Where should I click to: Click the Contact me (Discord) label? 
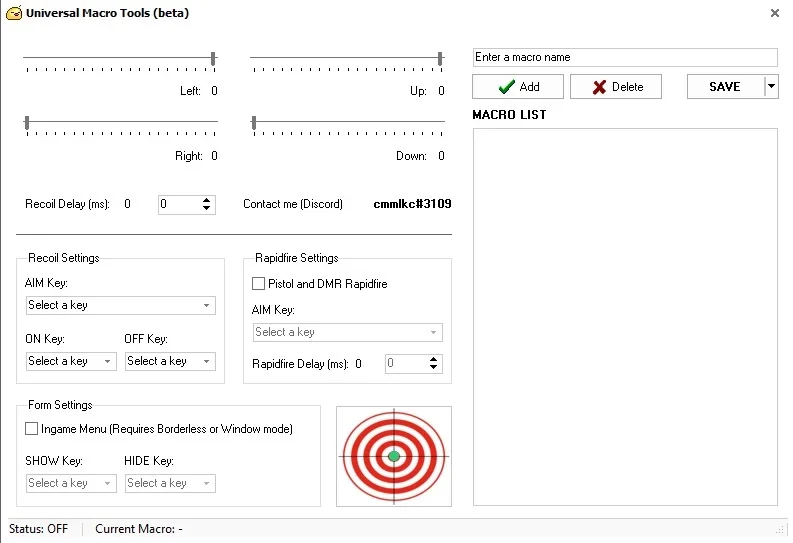point(293,204)
